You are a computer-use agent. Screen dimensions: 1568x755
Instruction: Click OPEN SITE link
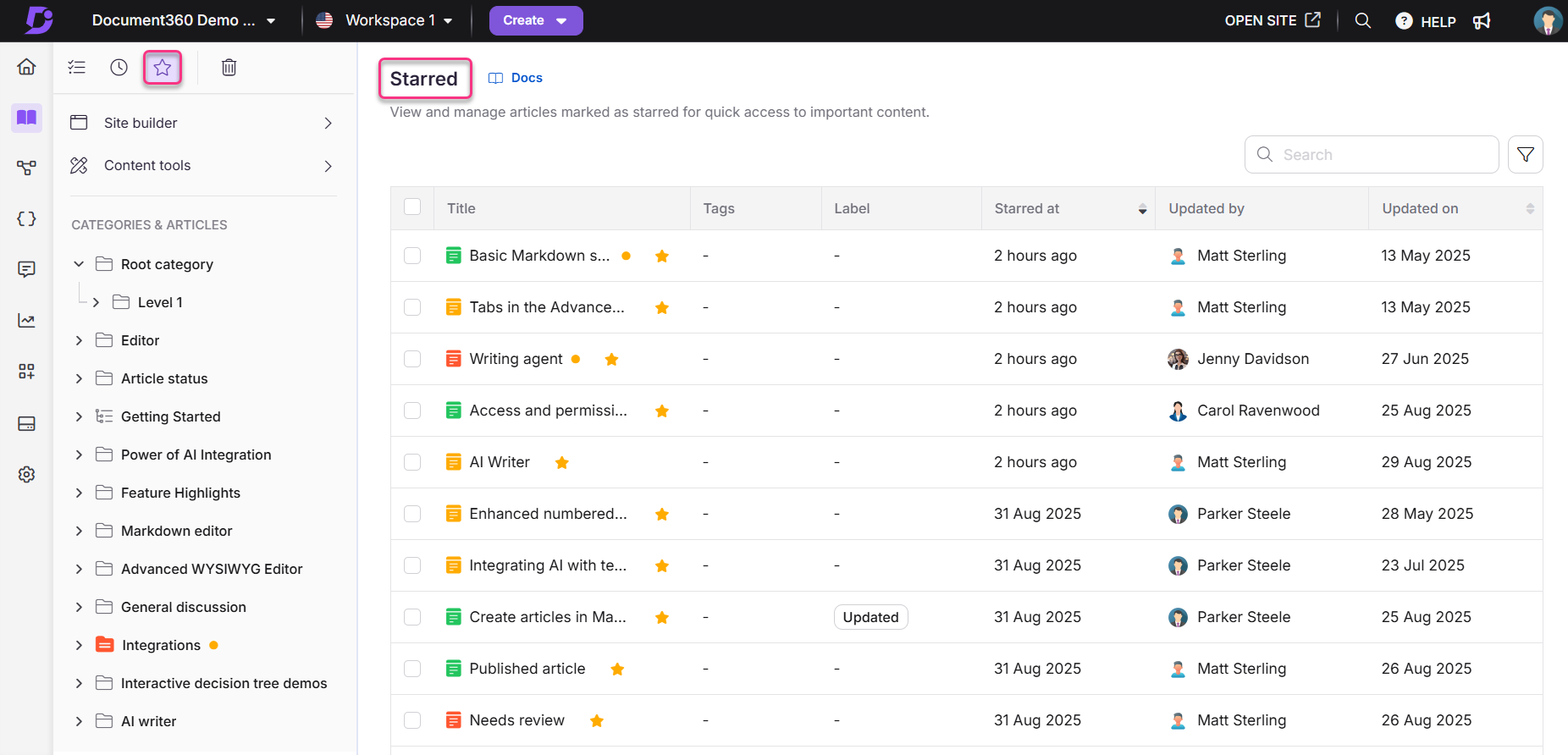pos(1272,20)
